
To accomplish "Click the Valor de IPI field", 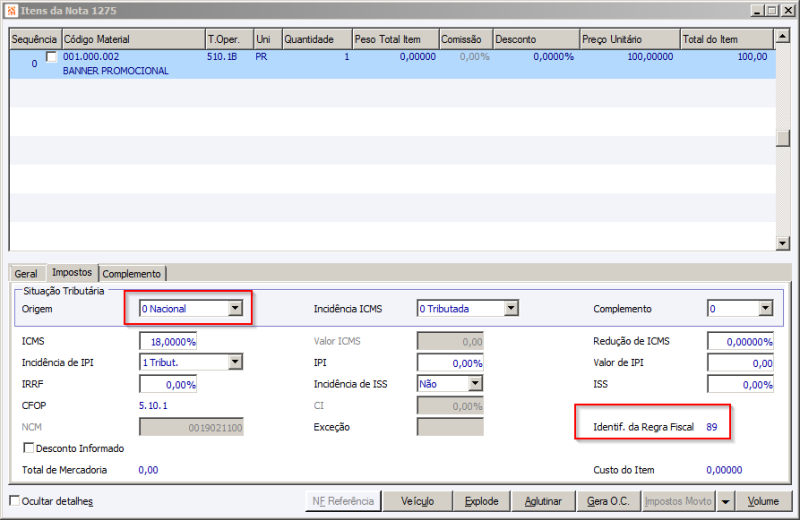I will pos(741,363).
